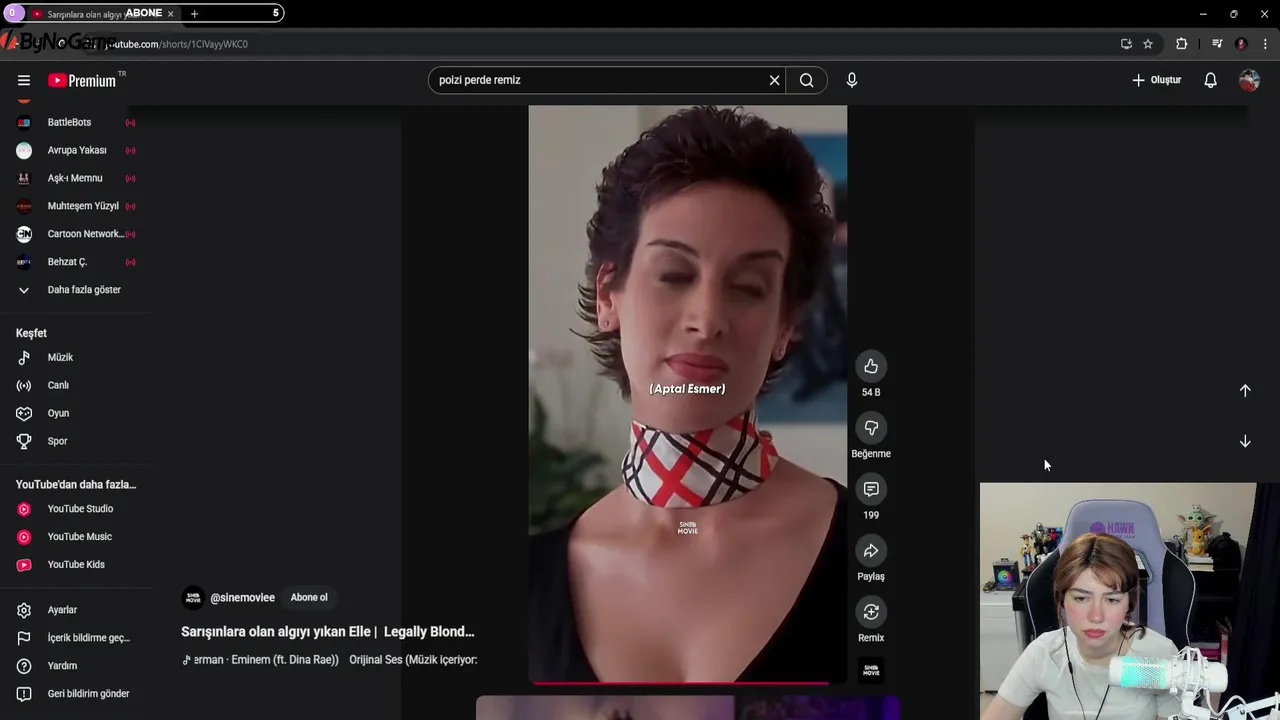This screenshot has width=1280, height=720.
Task: Go to the next short with down arrow
Action: pyautogui.click(x=1245, y=441)
